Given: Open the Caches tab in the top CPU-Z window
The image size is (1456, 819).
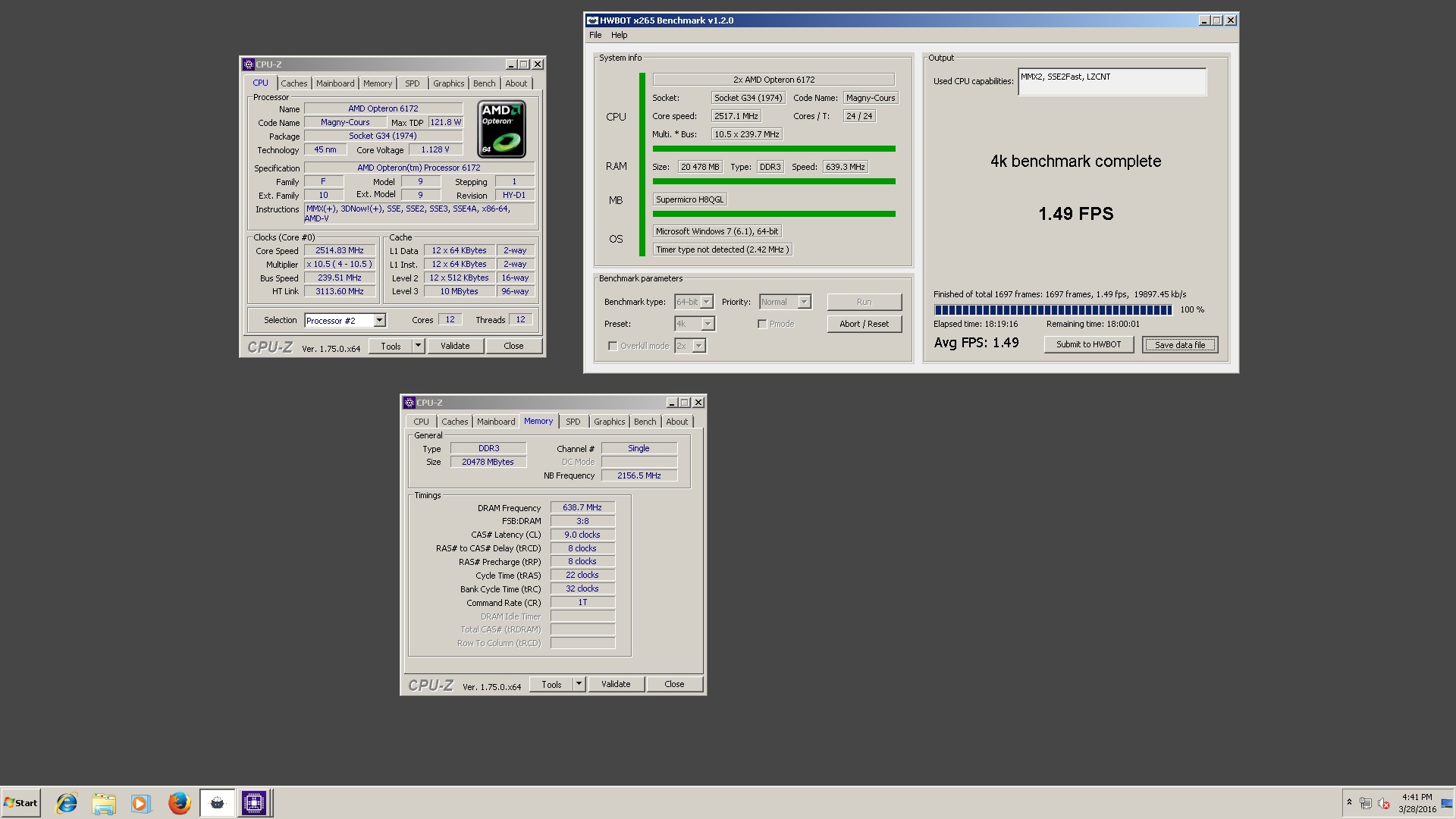Looking at the screenshot, I should (x=294, y=83).
